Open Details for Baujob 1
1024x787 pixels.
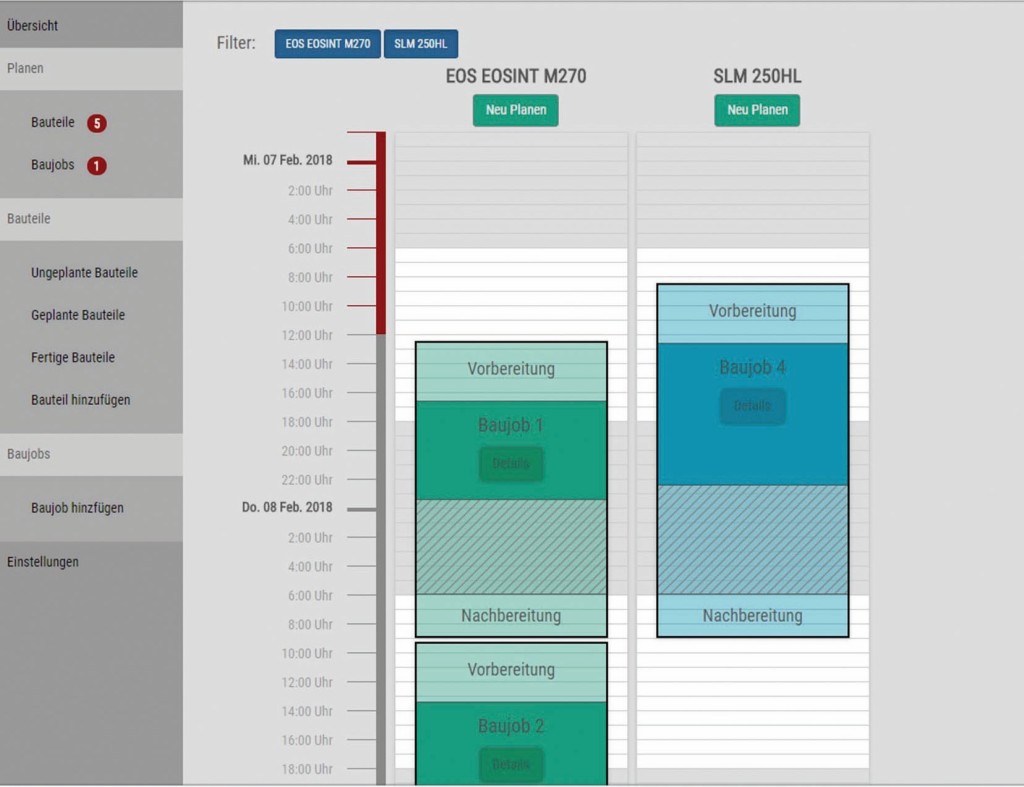point(511,464)
